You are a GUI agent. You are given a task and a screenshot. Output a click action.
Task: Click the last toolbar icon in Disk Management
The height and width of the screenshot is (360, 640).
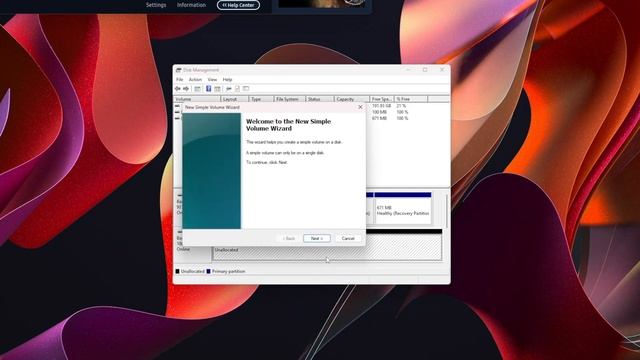[246, 89]
